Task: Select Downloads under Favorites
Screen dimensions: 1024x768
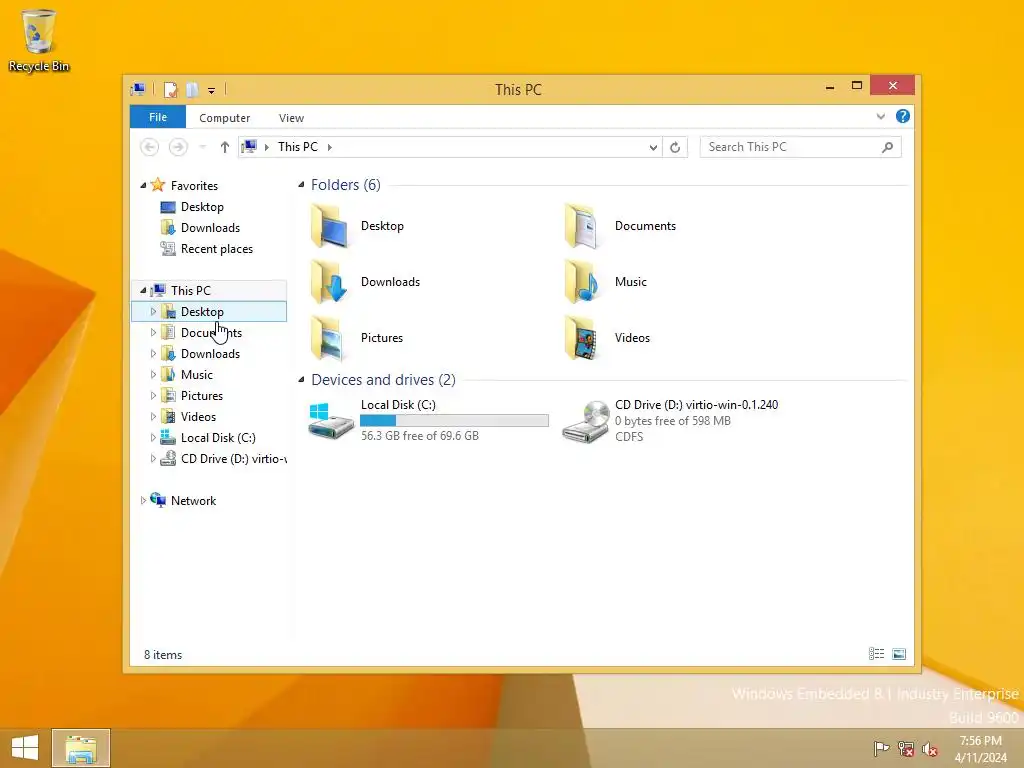Action: [210, 228]
